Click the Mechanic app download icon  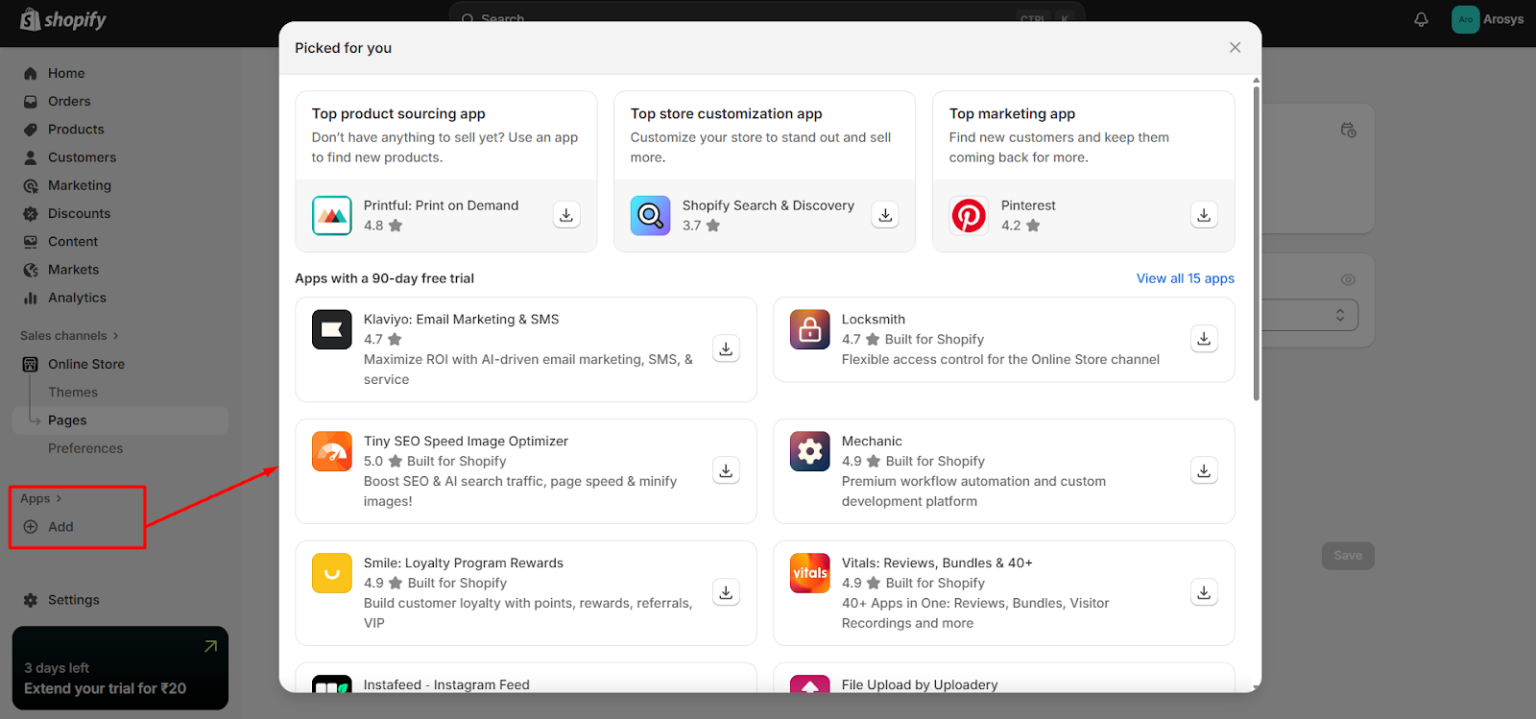(x=1204, y=470)
